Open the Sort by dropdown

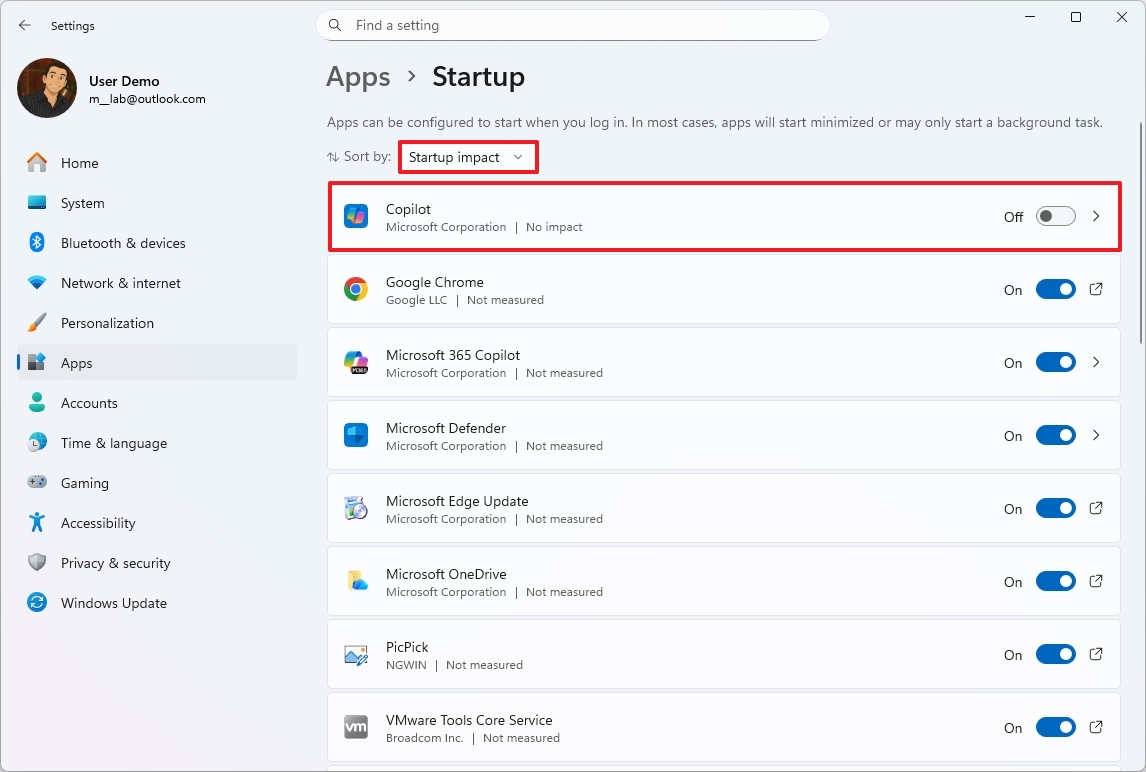467,157
